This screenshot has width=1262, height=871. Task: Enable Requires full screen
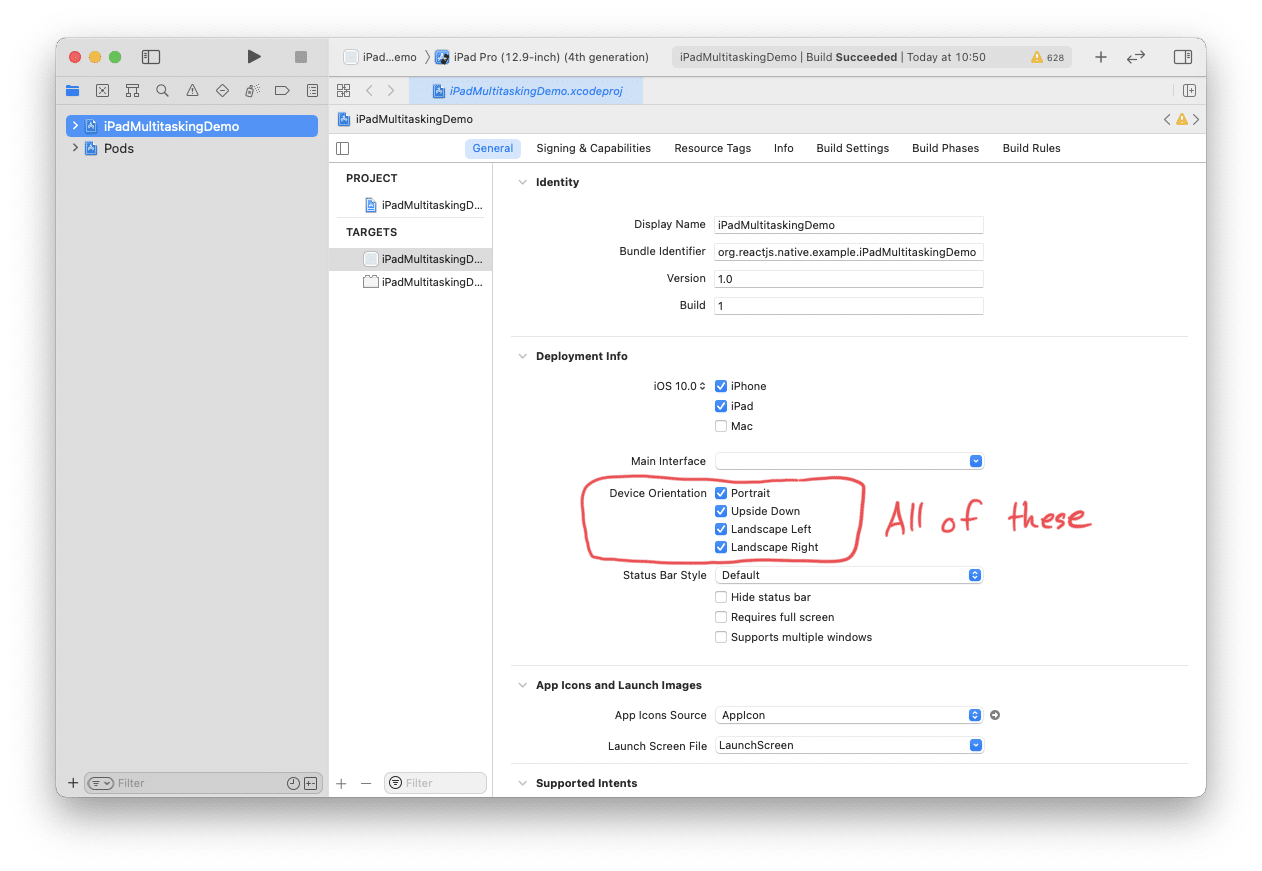coord(721,617)
